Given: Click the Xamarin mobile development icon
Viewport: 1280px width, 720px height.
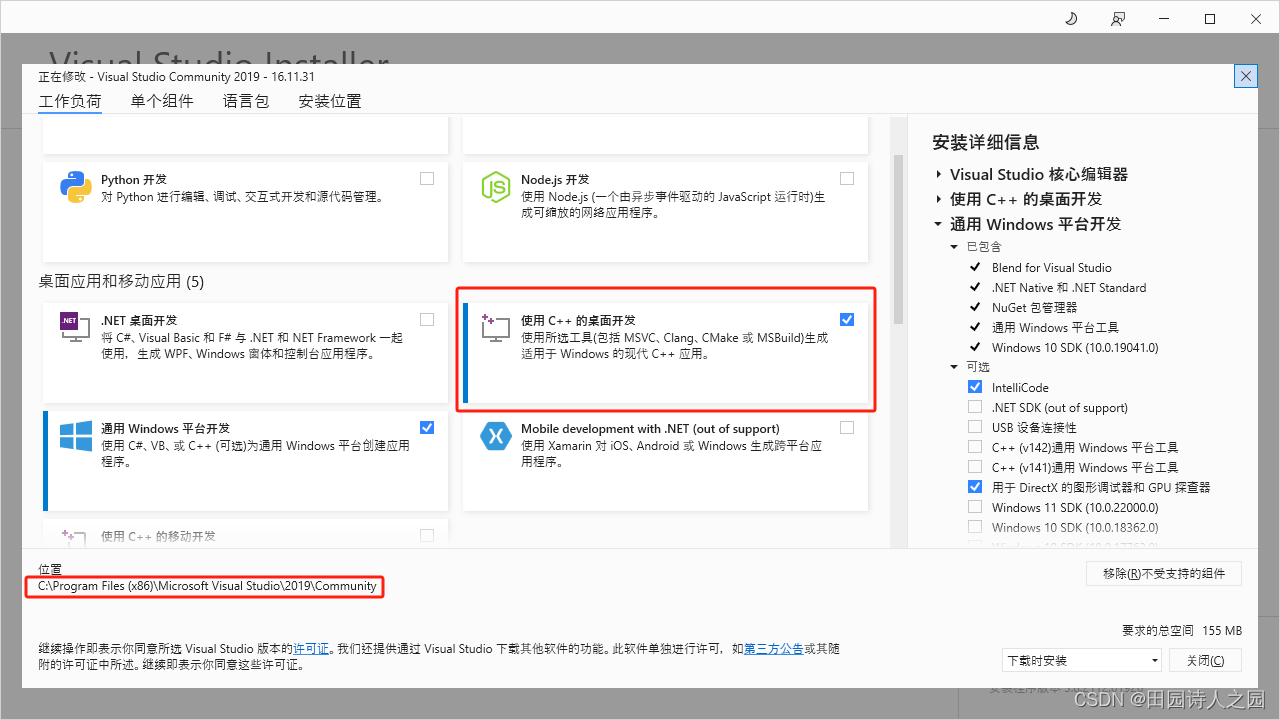Looking at the screenshot, I should 496,435.
